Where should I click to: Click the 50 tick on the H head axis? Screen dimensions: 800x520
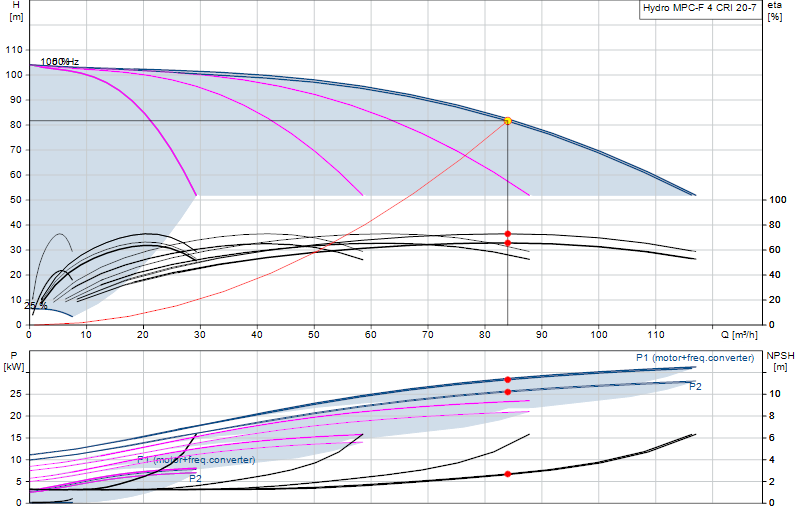click(16, 200)
